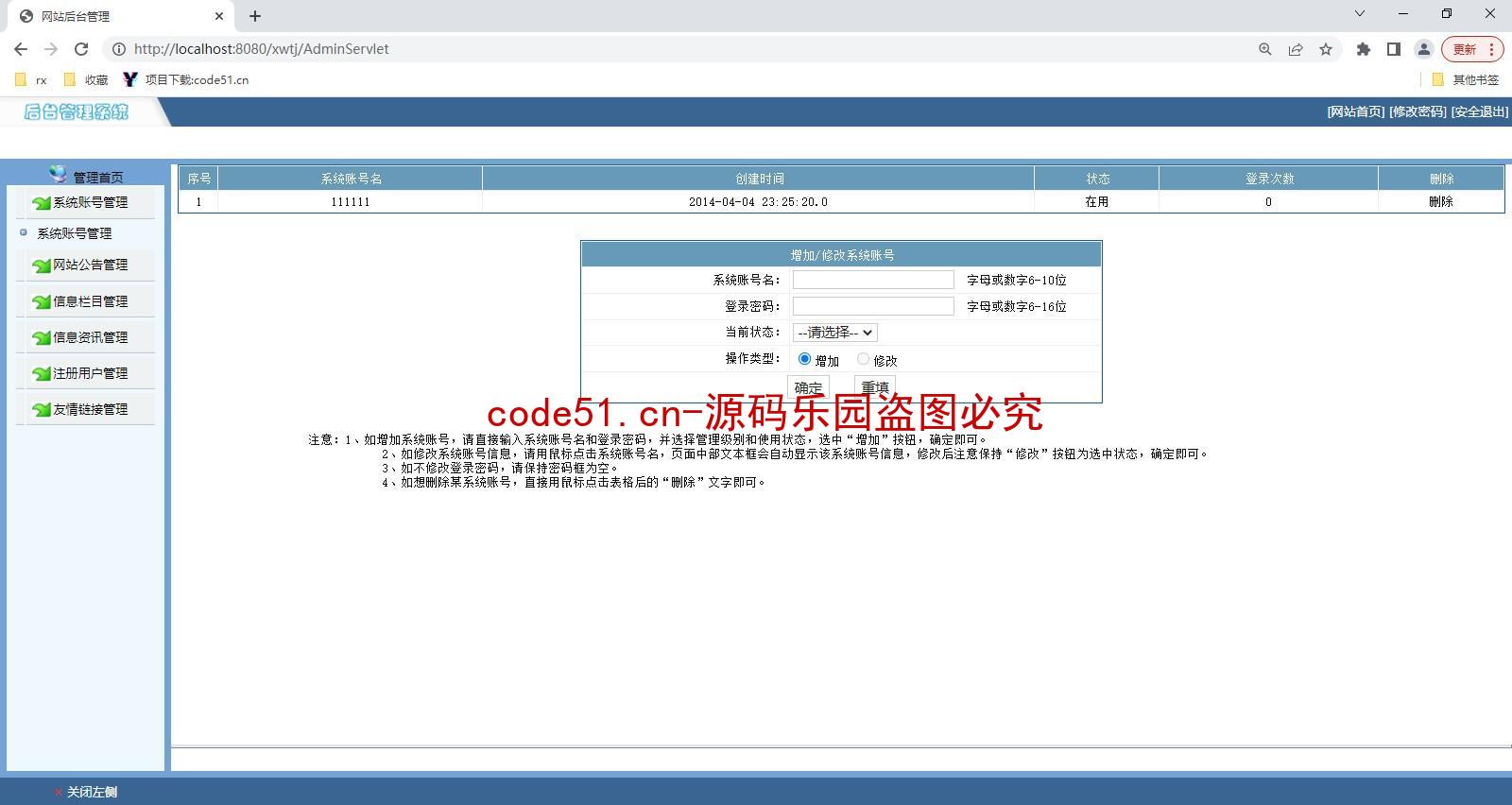The image size is (1512, 805).
Task: Click the address bar URL
Action: click(x=262, y=49)
